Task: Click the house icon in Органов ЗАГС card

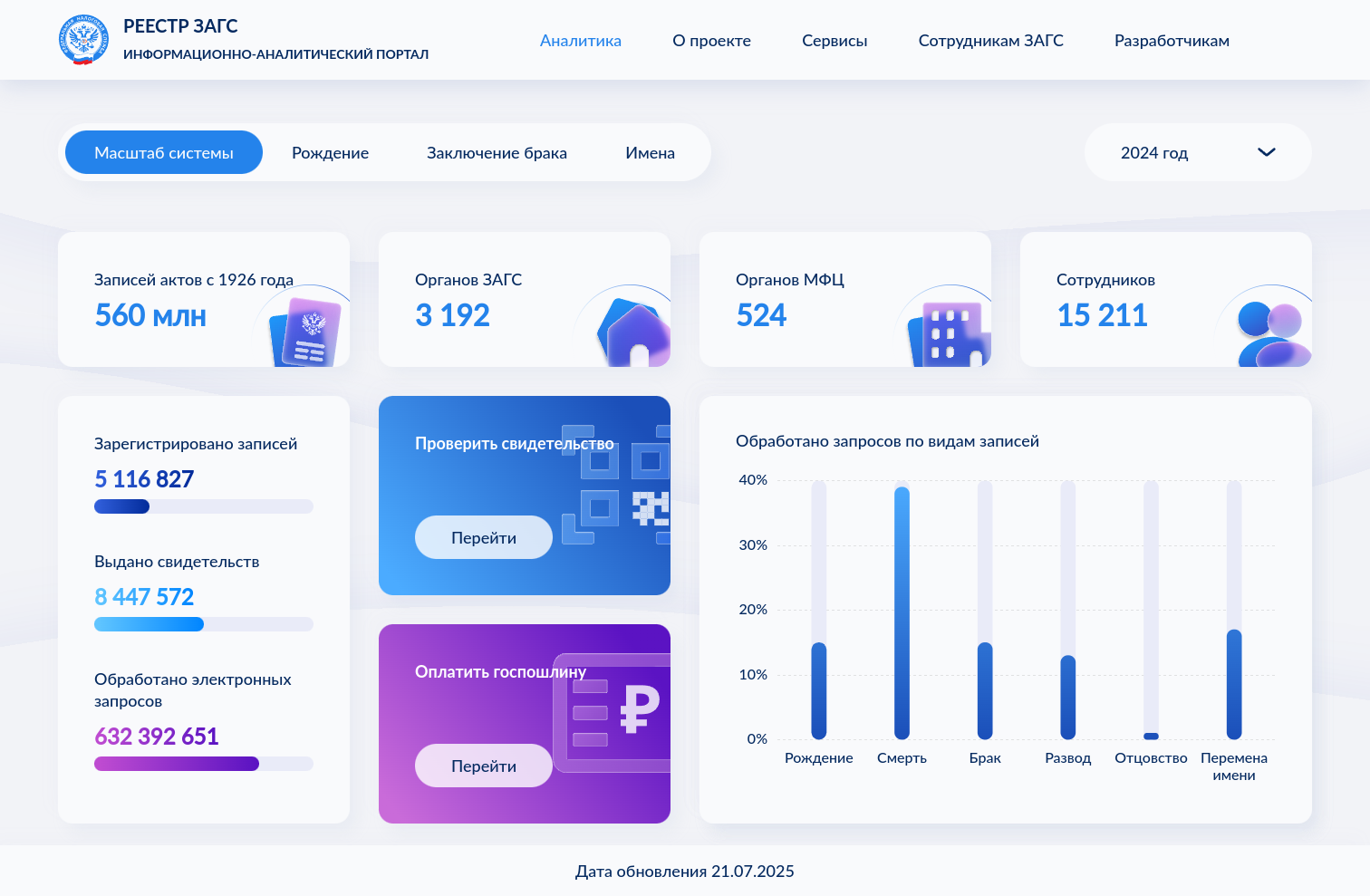Action: click(633, 332)
